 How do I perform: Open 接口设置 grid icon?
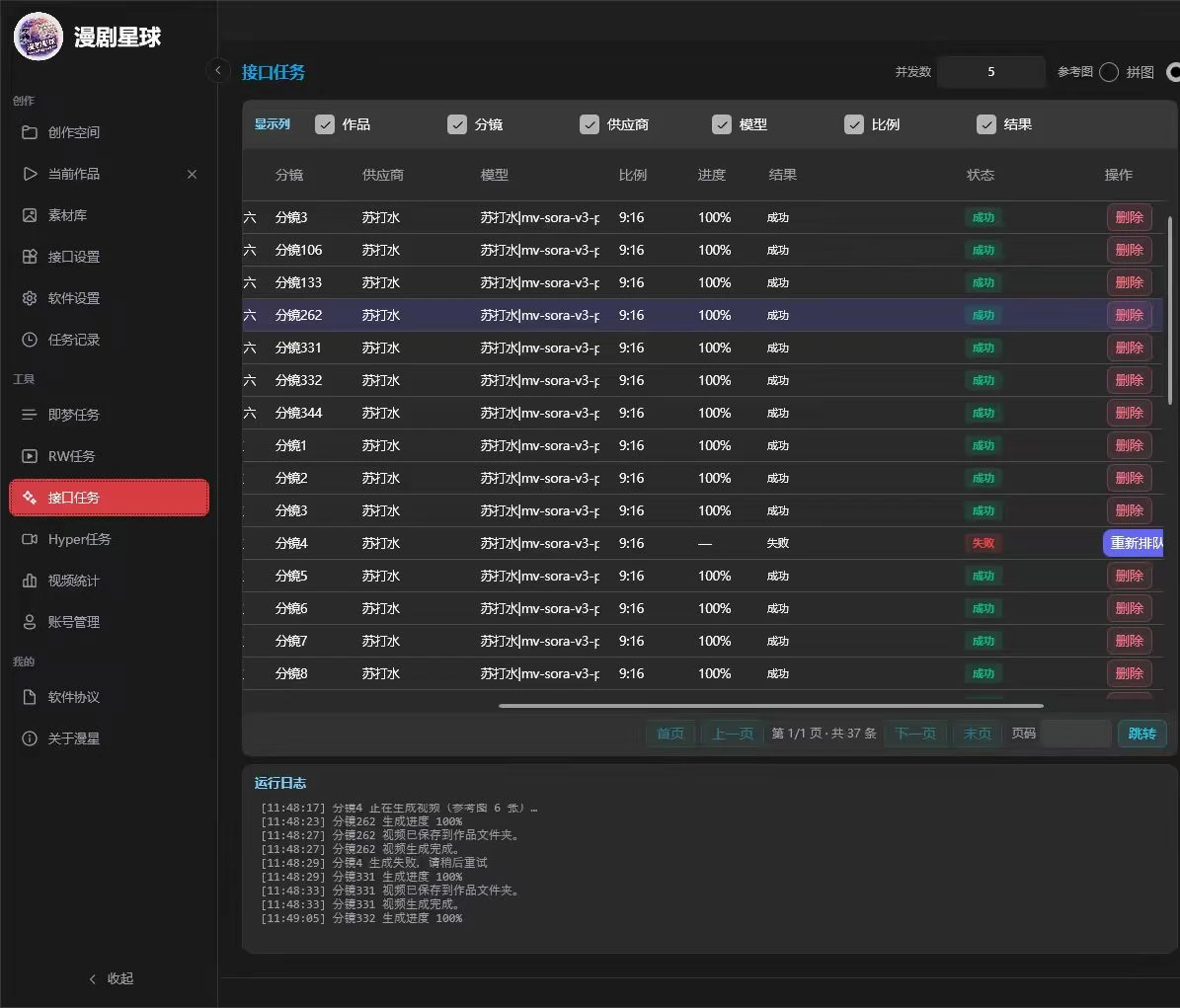pos(30,257)
